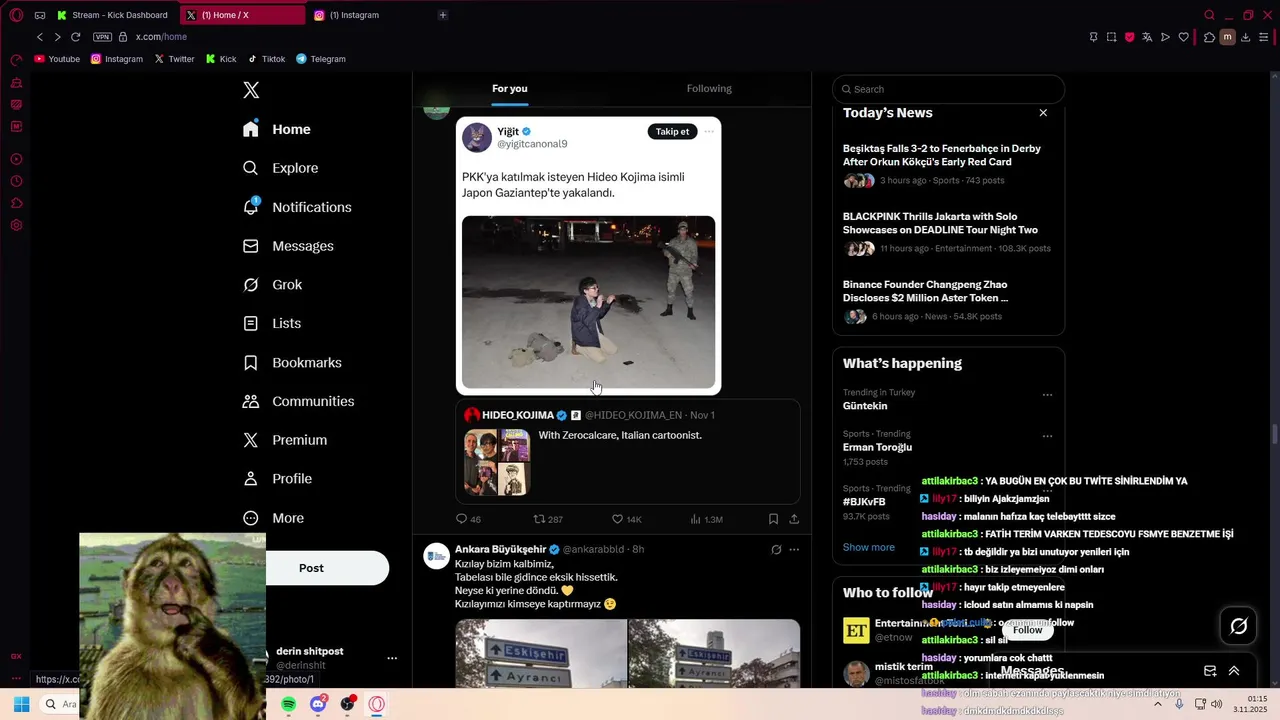1280x720 pixels.
Task: Click the Windows Start button
Action: [x=21, y=704]
